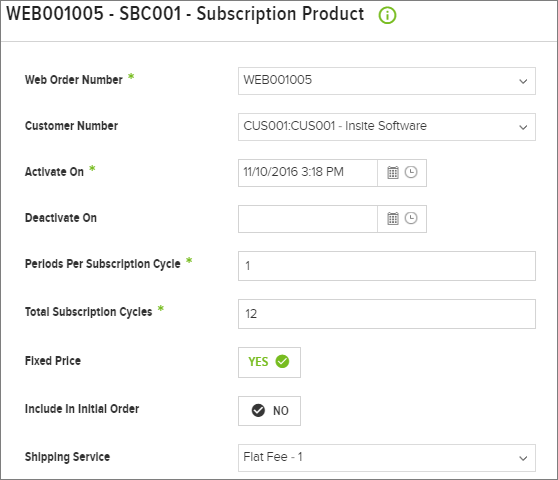Focus the Periods Per Subscription Cycle field
This screenshot has width=558, height=480.
point(387,266)
